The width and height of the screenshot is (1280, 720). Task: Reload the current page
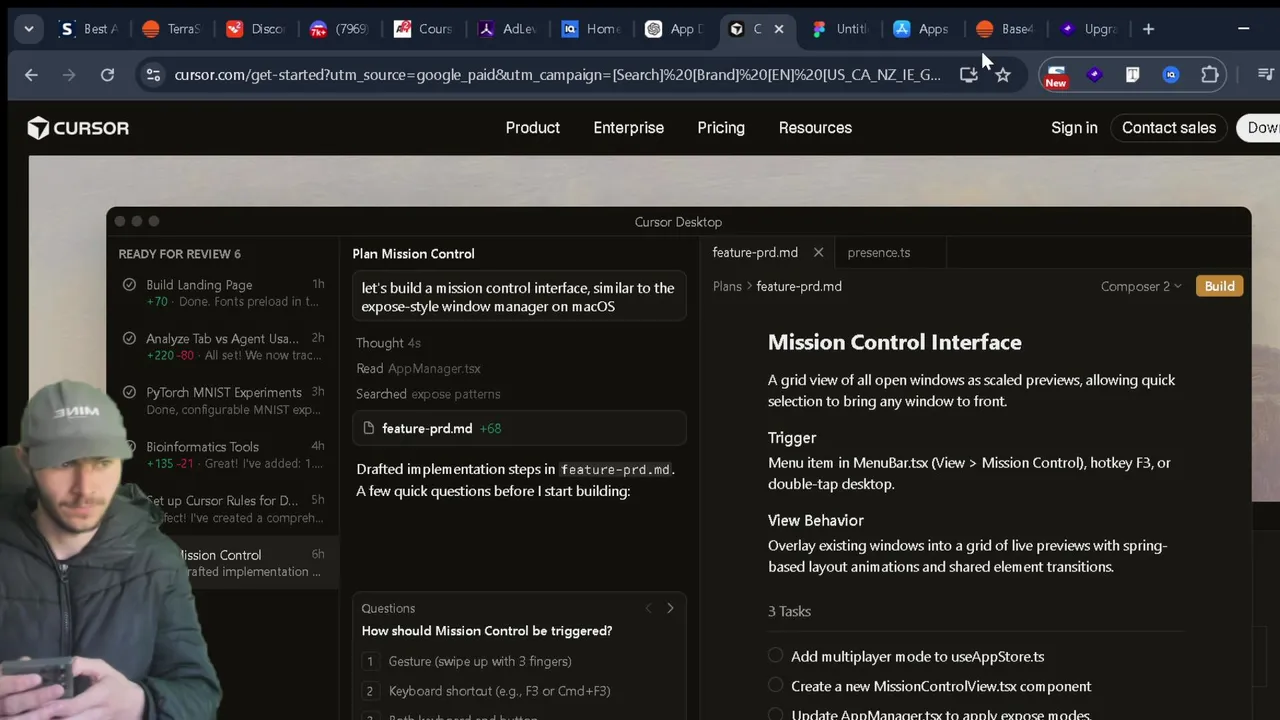click(107, 75)
